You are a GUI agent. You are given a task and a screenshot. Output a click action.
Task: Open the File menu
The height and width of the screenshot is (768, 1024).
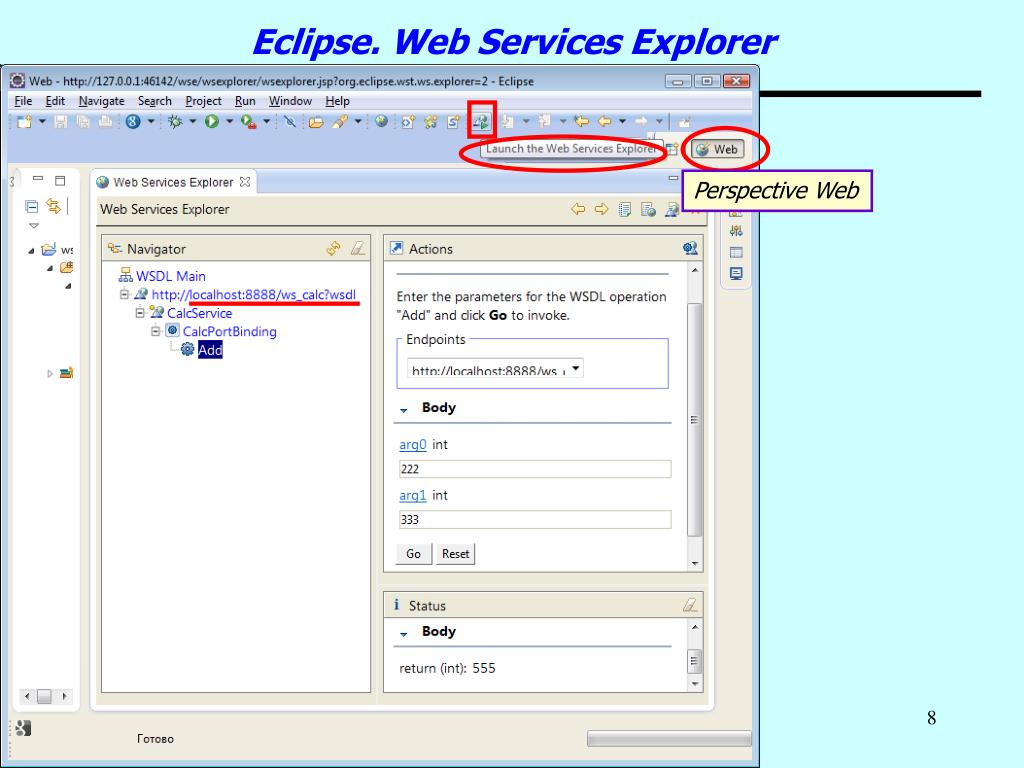pos(23,101)
